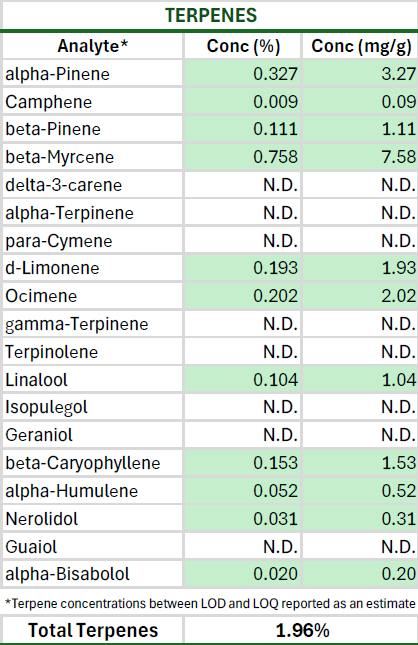Image resolution: width=418 pixels, height=645 pixels.
Task: Select the Ocimene 2.02 mg/g cell
Action: point(360,296)
